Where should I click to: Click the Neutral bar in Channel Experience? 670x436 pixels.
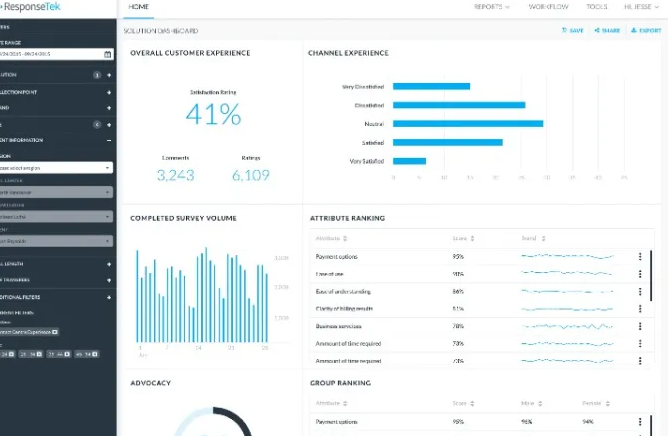point(468,124)
